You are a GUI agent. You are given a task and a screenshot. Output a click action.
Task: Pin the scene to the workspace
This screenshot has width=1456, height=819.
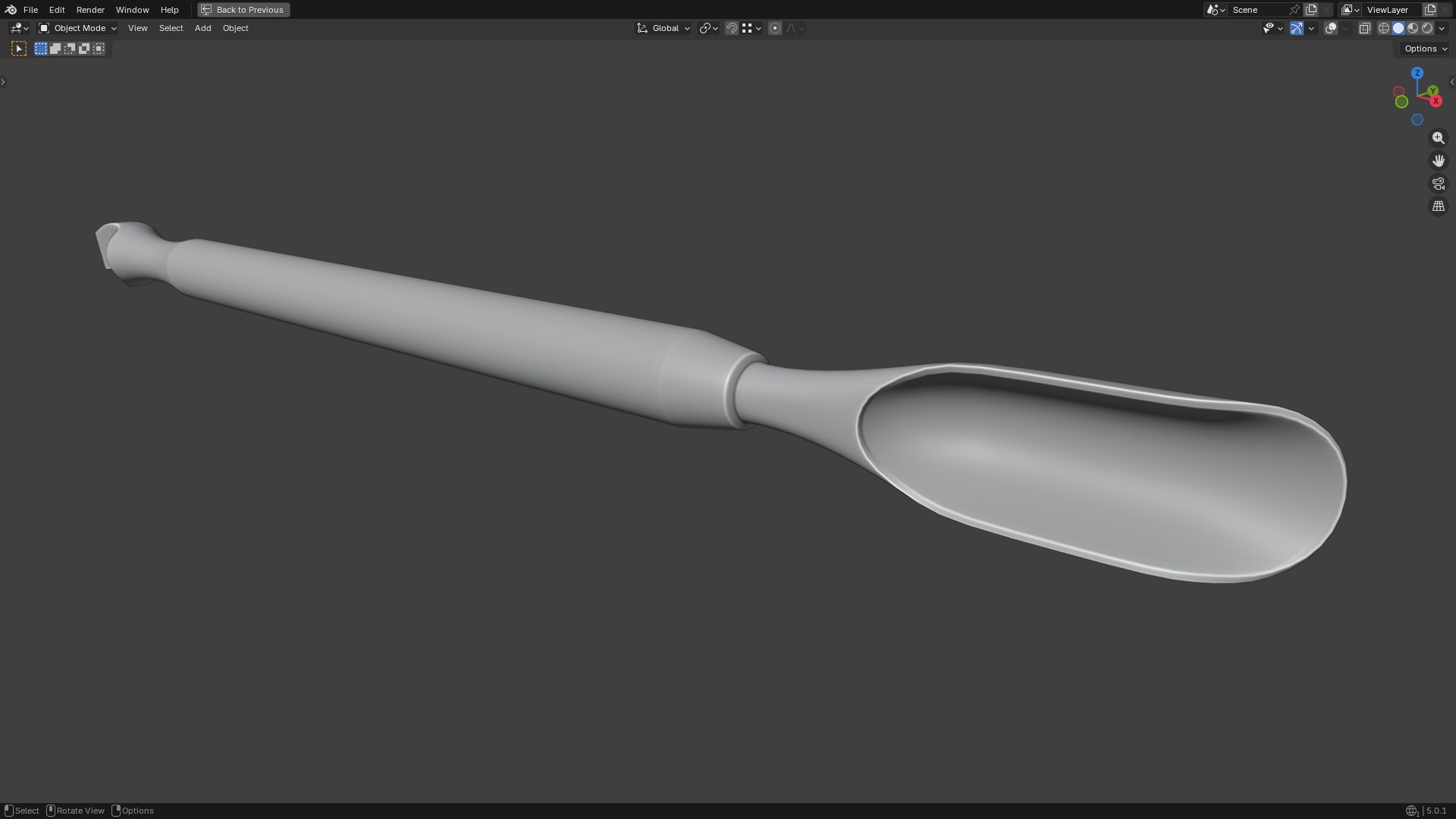coord(1294,10)
